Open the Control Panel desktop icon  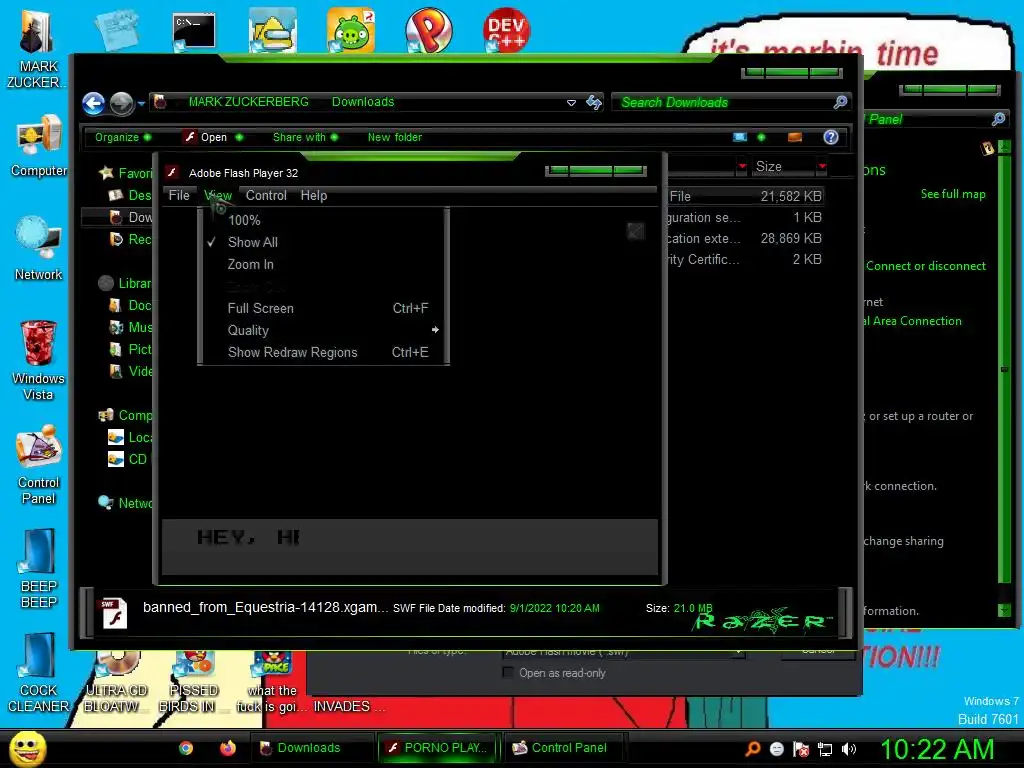click(39, 464)
